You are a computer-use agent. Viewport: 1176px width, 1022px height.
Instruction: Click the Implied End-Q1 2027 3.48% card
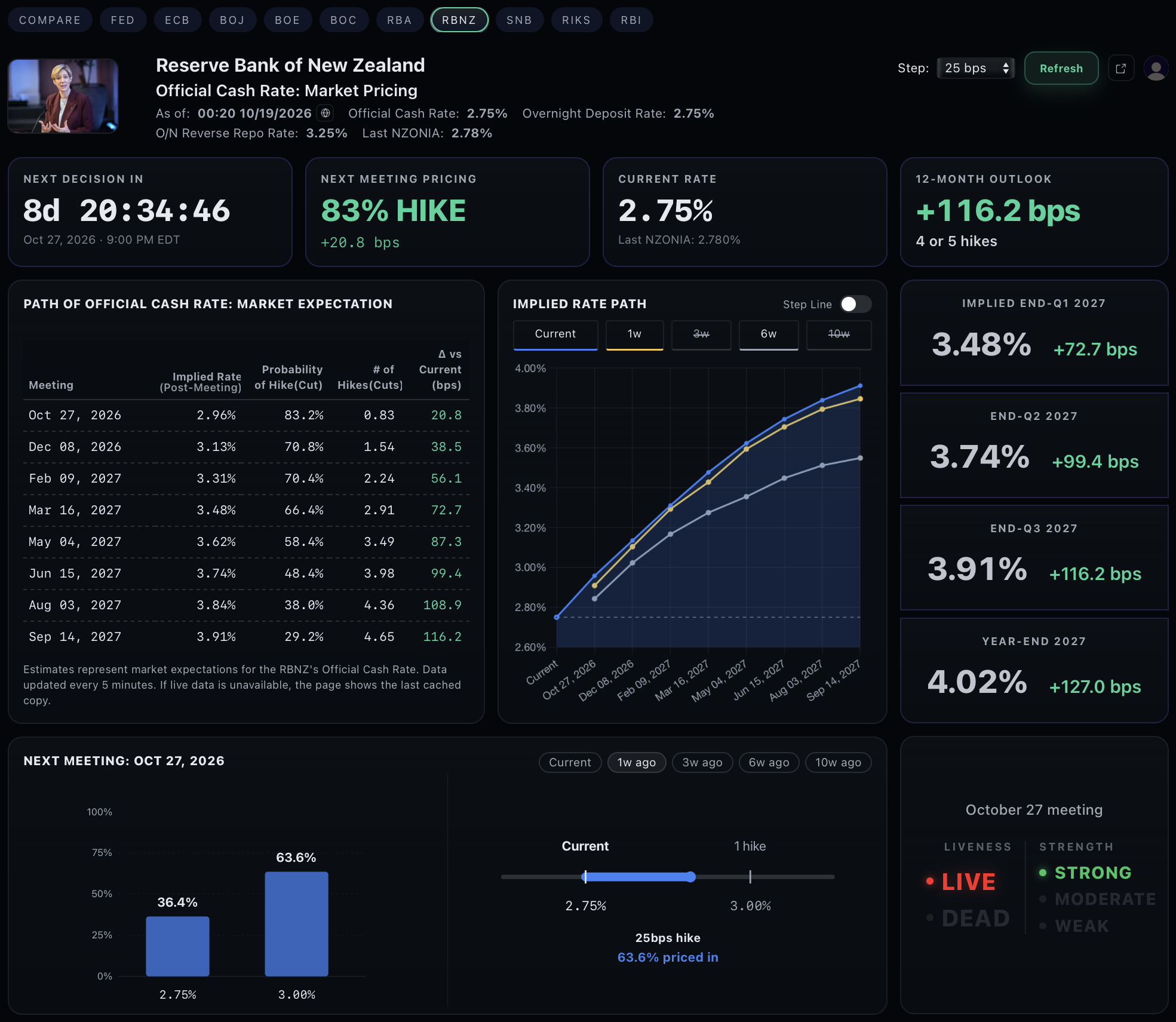click(x=1034, y=333)
